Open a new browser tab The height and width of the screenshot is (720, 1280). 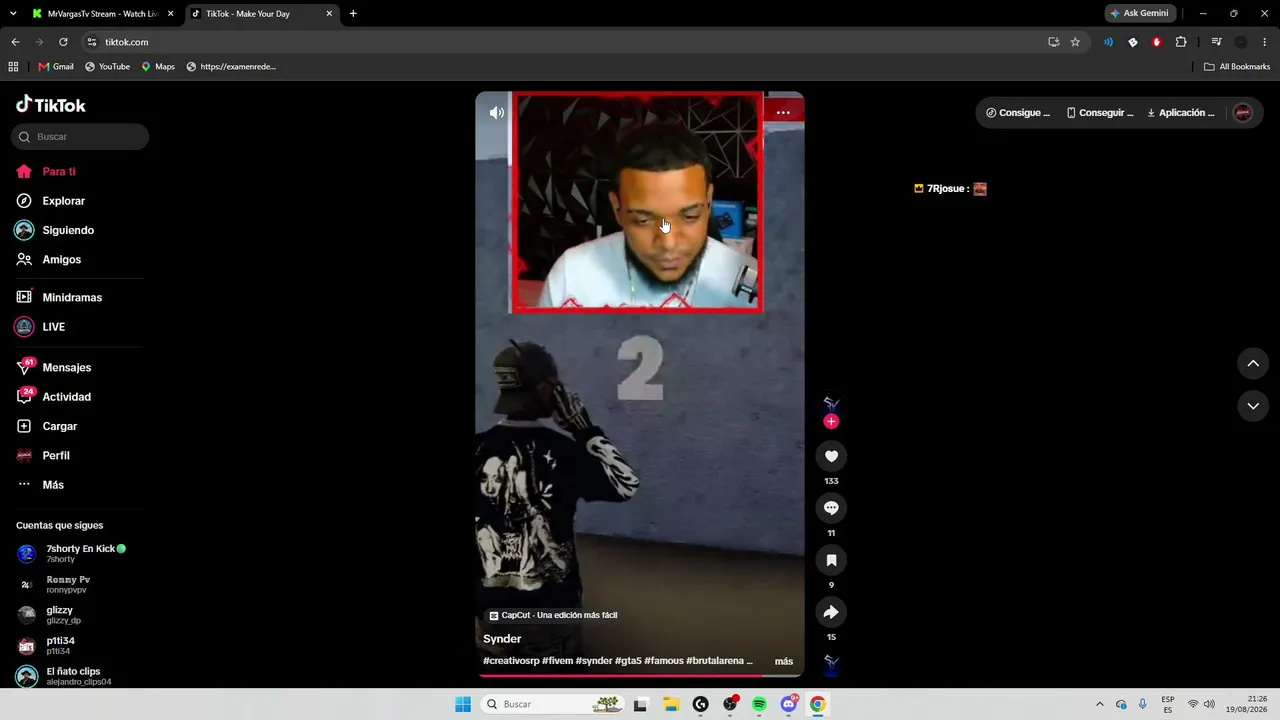pyautogui.click(x=353, y=14)
